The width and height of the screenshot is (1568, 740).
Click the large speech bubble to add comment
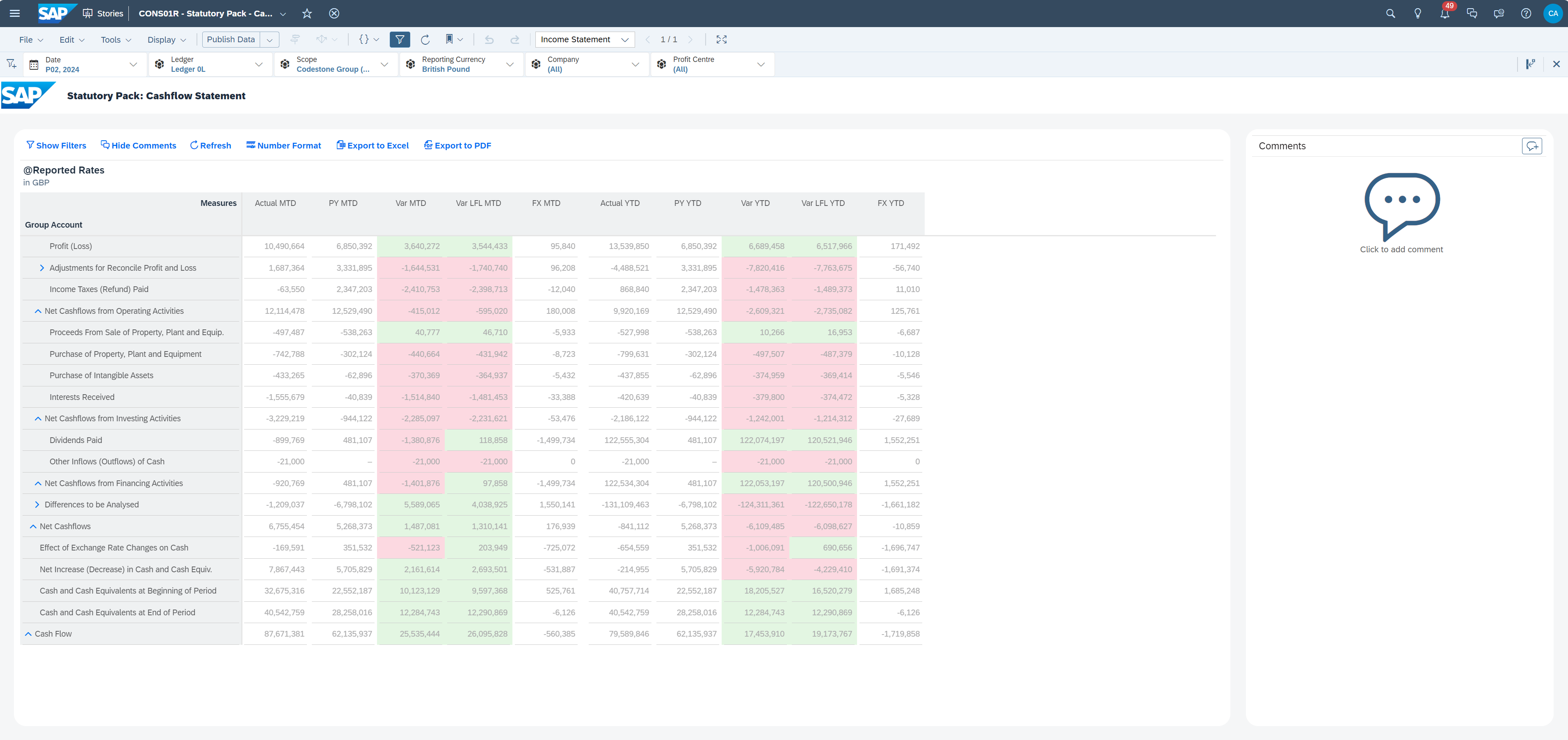click(x=1402, y=207)
